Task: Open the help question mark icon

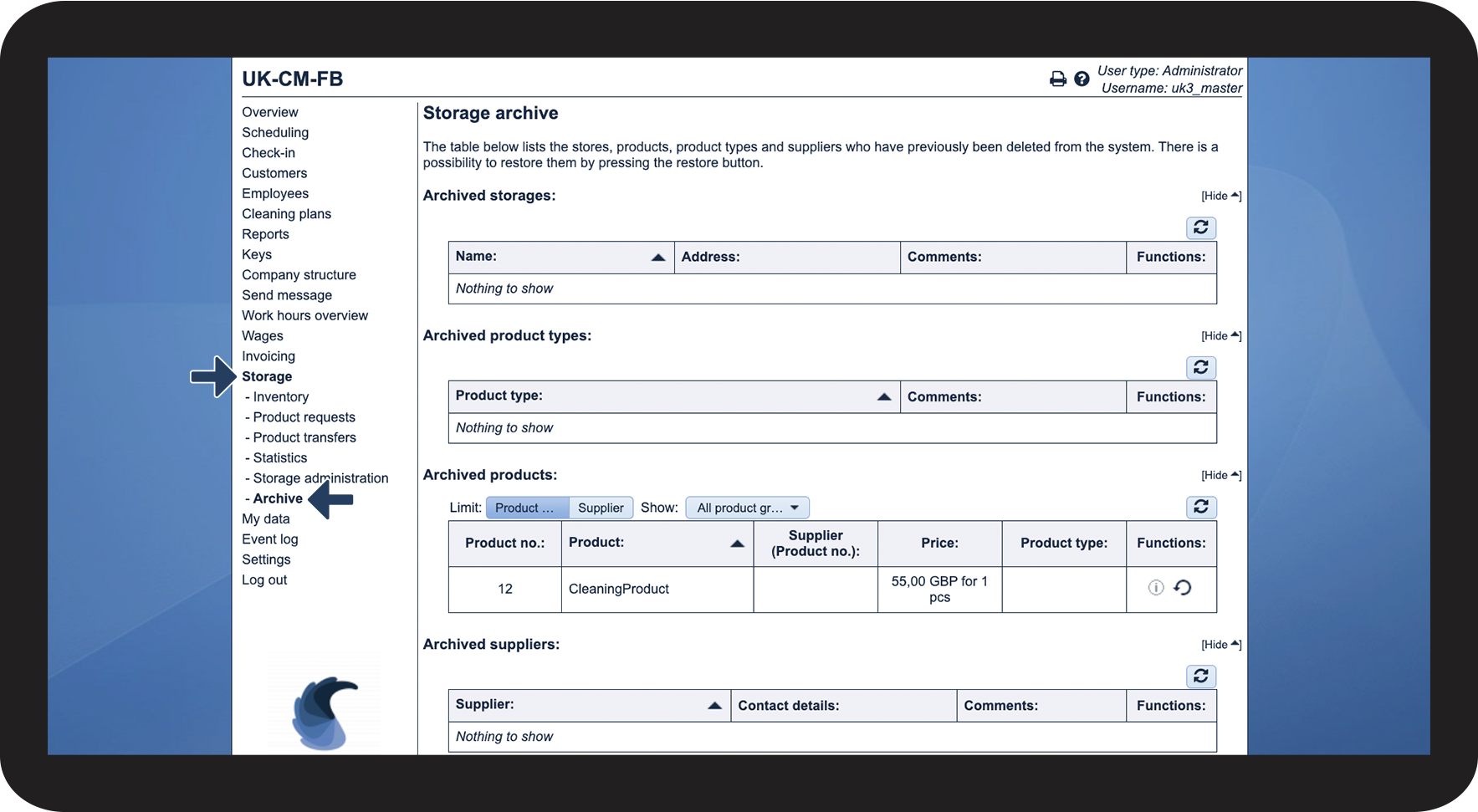Action: point(1082,79)
